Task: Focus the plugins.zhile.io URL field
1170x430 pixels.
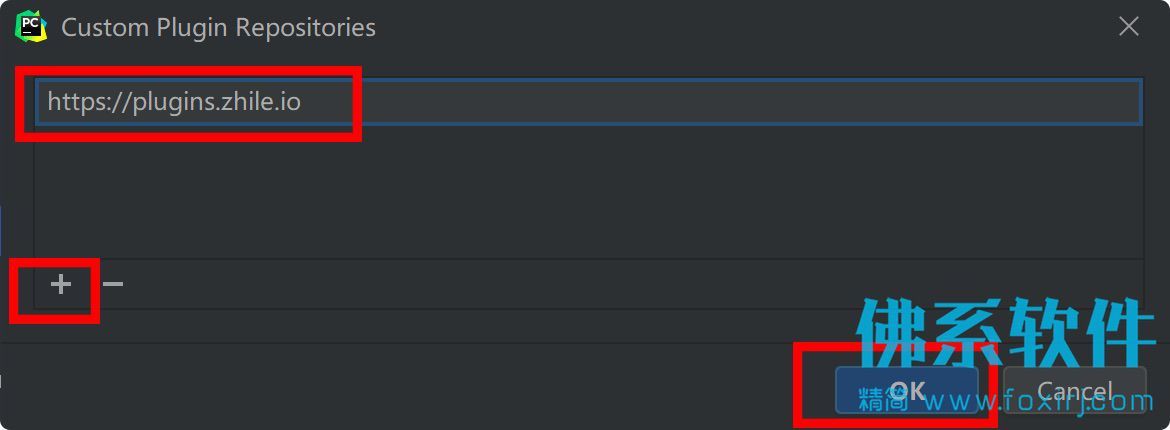Action: click(x=589, y=102)
